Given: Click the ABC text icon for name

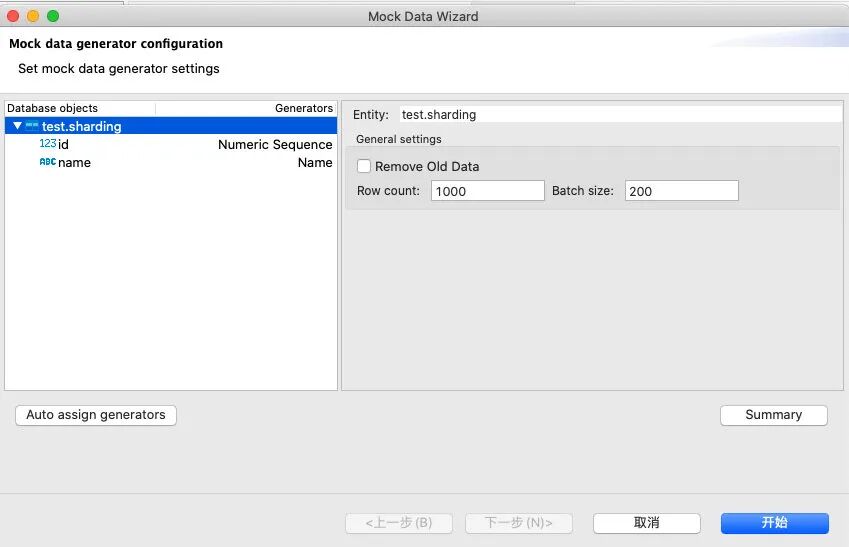Looking at the screenshot, I should click(x=47, y=162).
